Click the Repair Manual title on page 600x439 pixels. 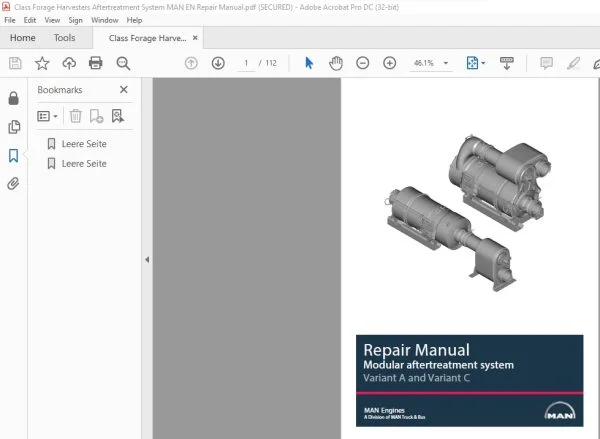pyautogui.click(x=416, y=350)
